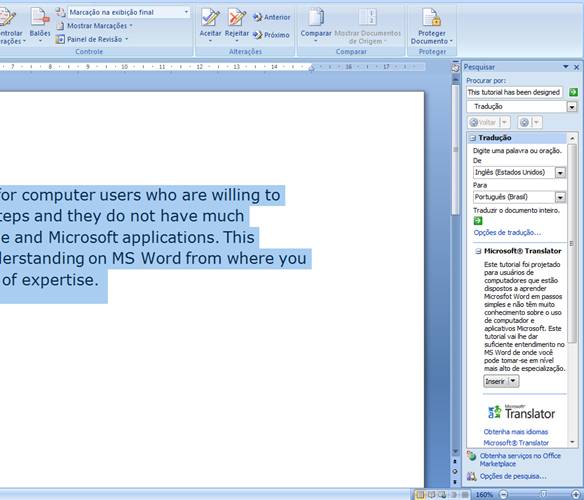The image size is (584, 500).
Task: Collapse the Microsoft Translator section
Action: click(x=478, y=251)
